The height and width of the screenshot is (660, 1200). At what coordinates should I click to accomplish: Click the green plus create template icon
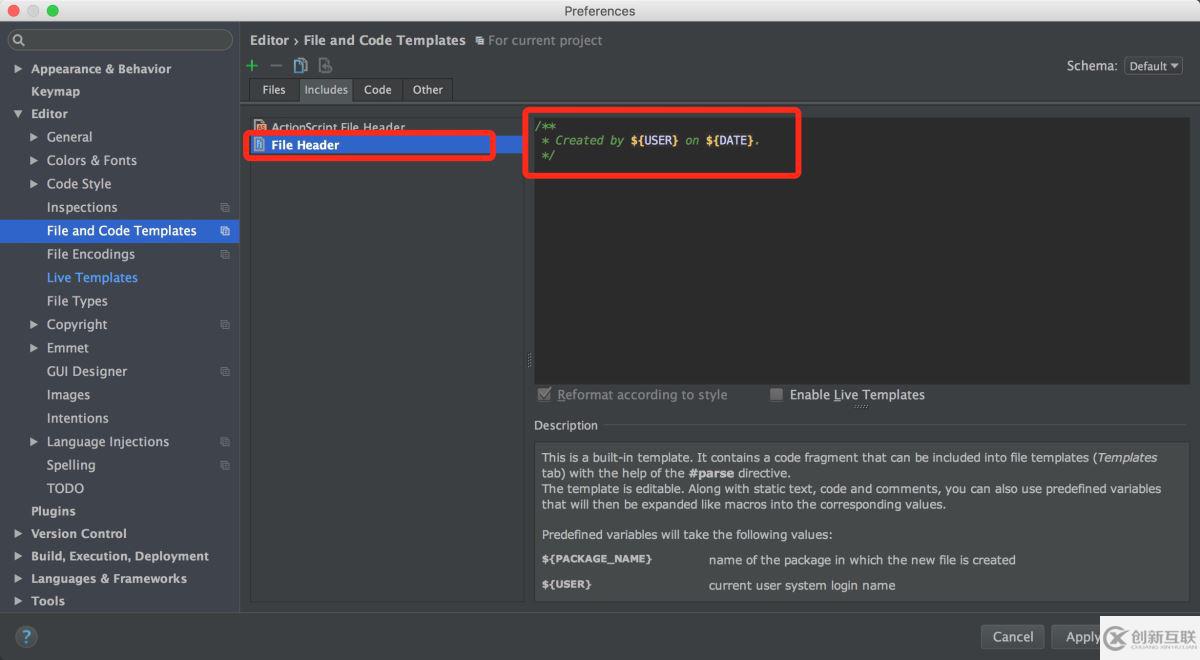pyautogui.click(x=252, y=66)
